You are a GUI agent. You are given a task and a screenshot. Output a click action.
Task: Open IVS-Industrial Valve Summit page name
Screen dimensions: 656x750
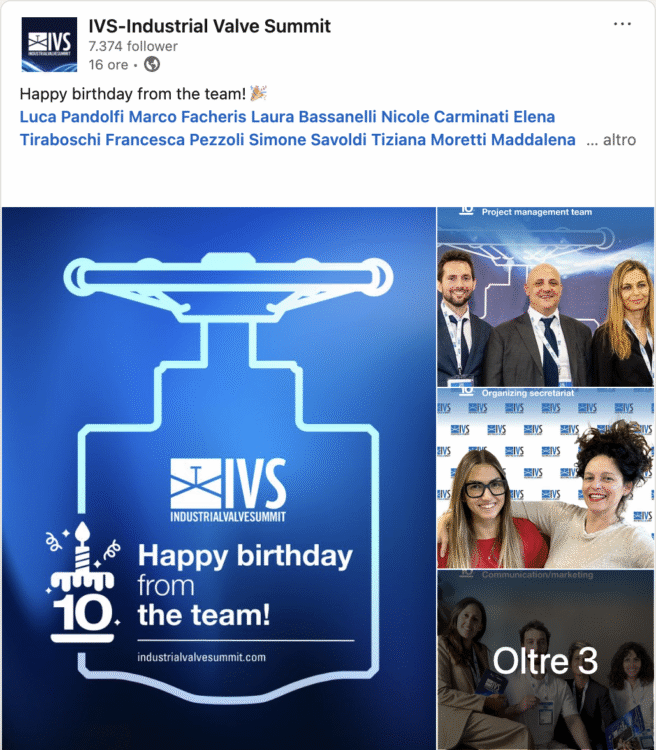click(x=210, y=26)
